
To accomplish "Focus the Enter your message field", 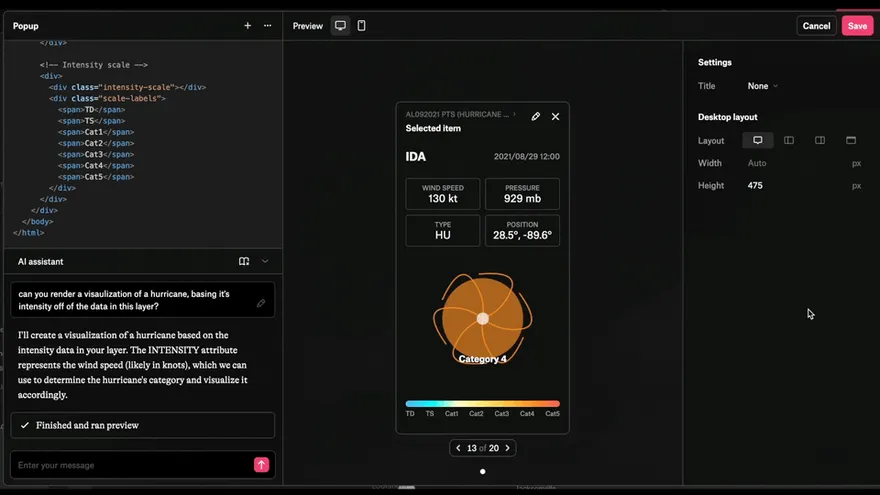I will [x=132, y=465].
